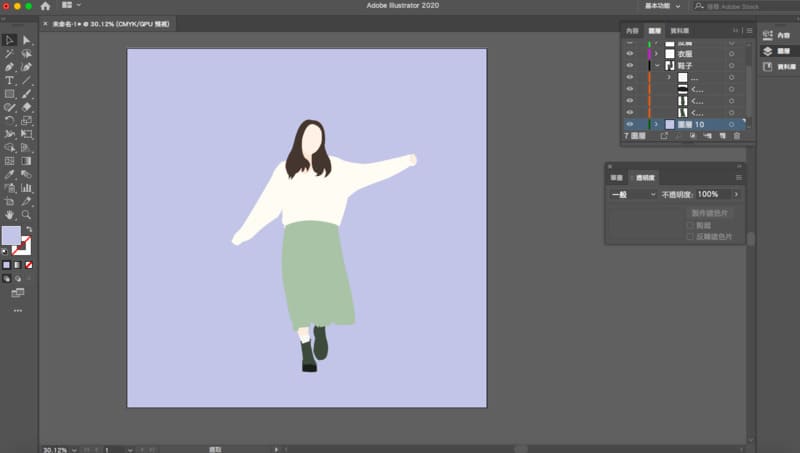Image resolution: width=800 pixels, height=453 pixels.
Task: Open Edit Toolbar three dots
Action: coord(18,310)
